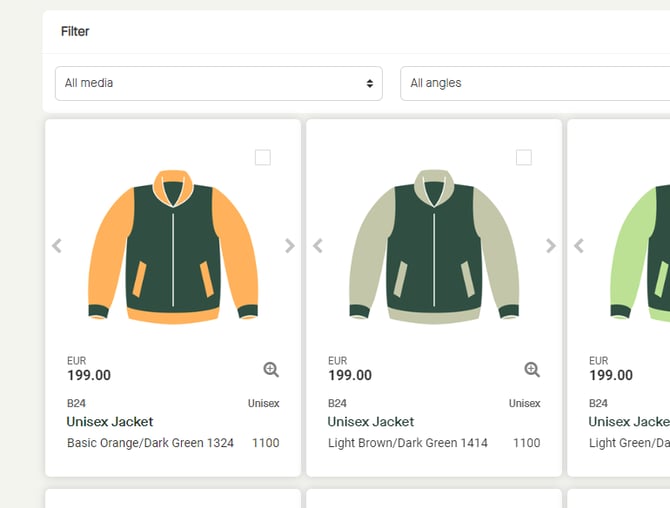Screen dimensions: 670x508
Task: Show next image of light brown jacket
Action: coord(550,246)
